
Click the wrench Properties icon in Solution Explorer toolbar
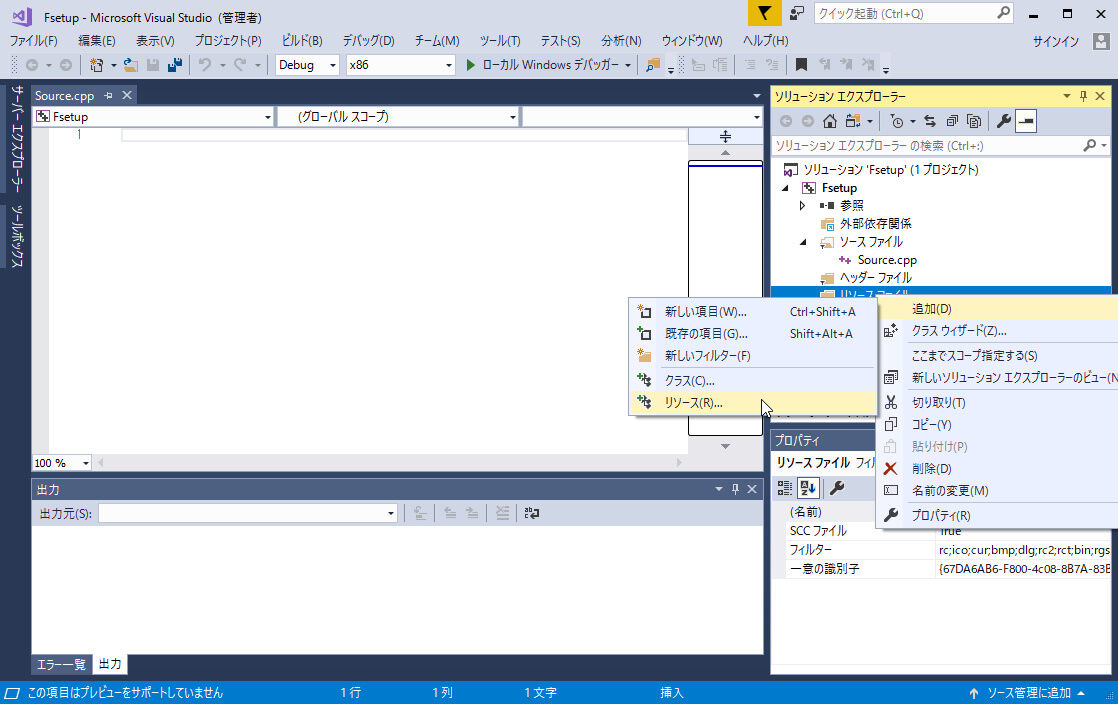[1003, 121]
